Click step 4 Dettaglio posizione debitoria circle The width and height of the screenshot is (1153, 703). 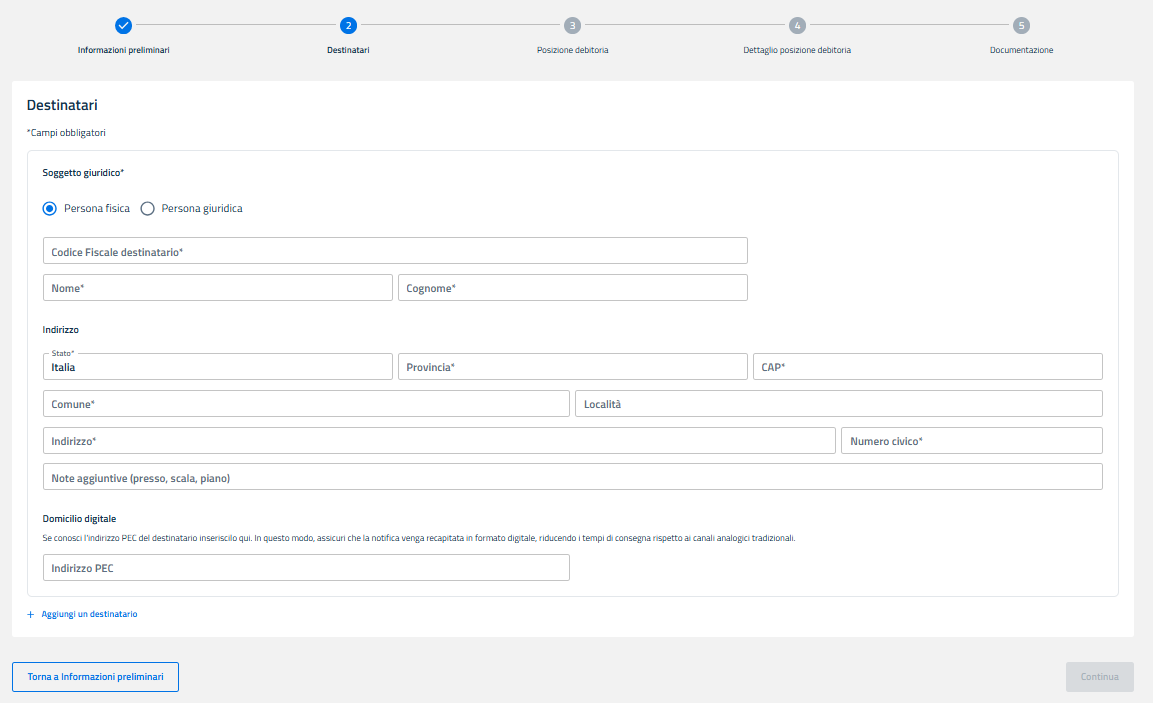pos(797,25)
